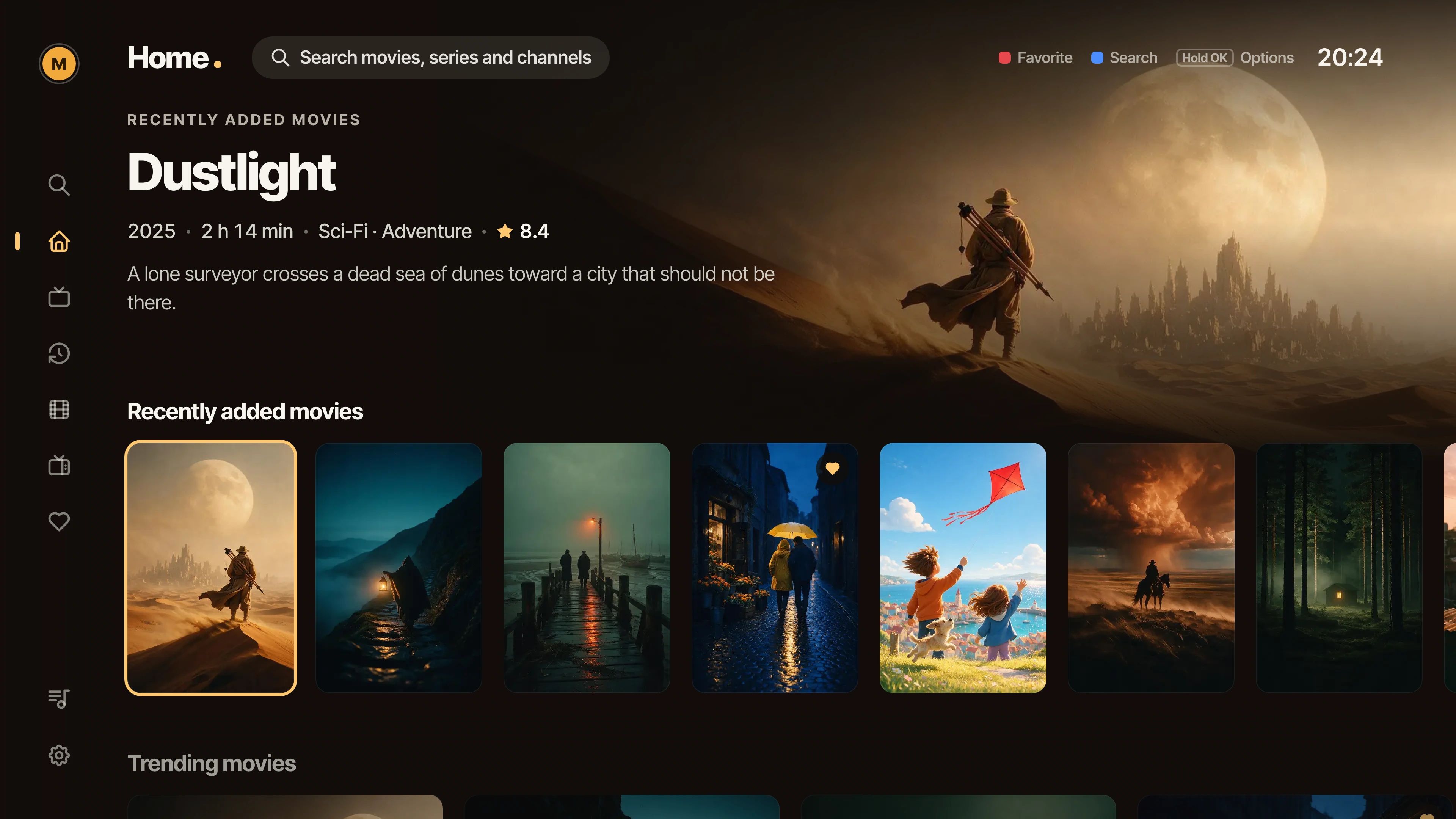Click the Hold OK key badge
Image resolution: width=1456 pixels, height=819 pixels.
1205,58
